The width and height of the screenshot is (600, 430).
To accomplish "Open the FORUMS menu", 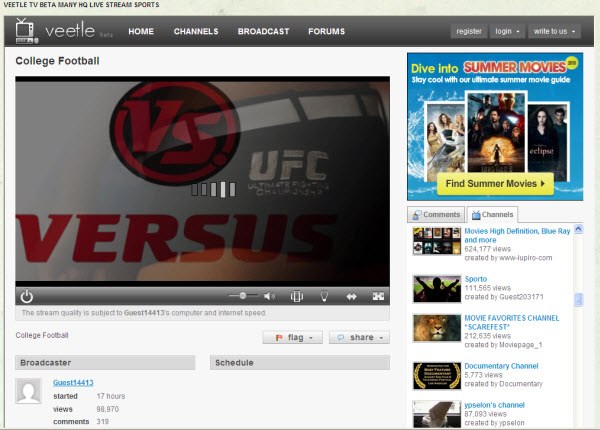I will click(x=326, y=31).
